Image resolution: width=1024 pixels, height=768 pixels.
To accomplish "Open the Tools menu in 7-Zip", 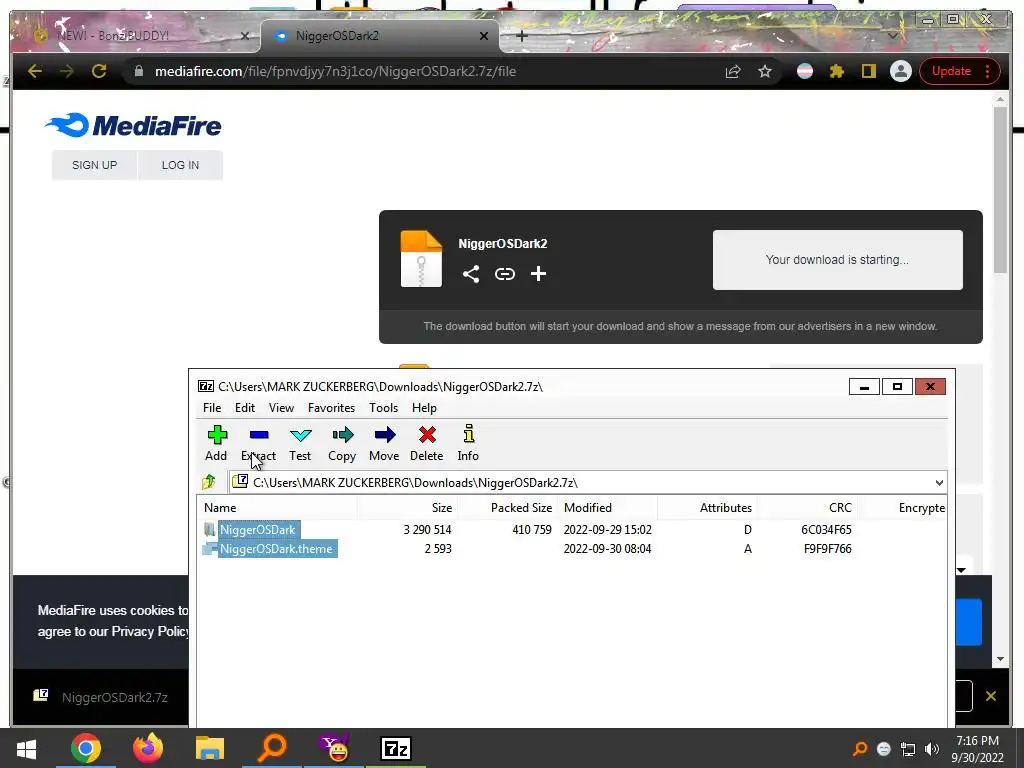I will [x=383, y=408].
